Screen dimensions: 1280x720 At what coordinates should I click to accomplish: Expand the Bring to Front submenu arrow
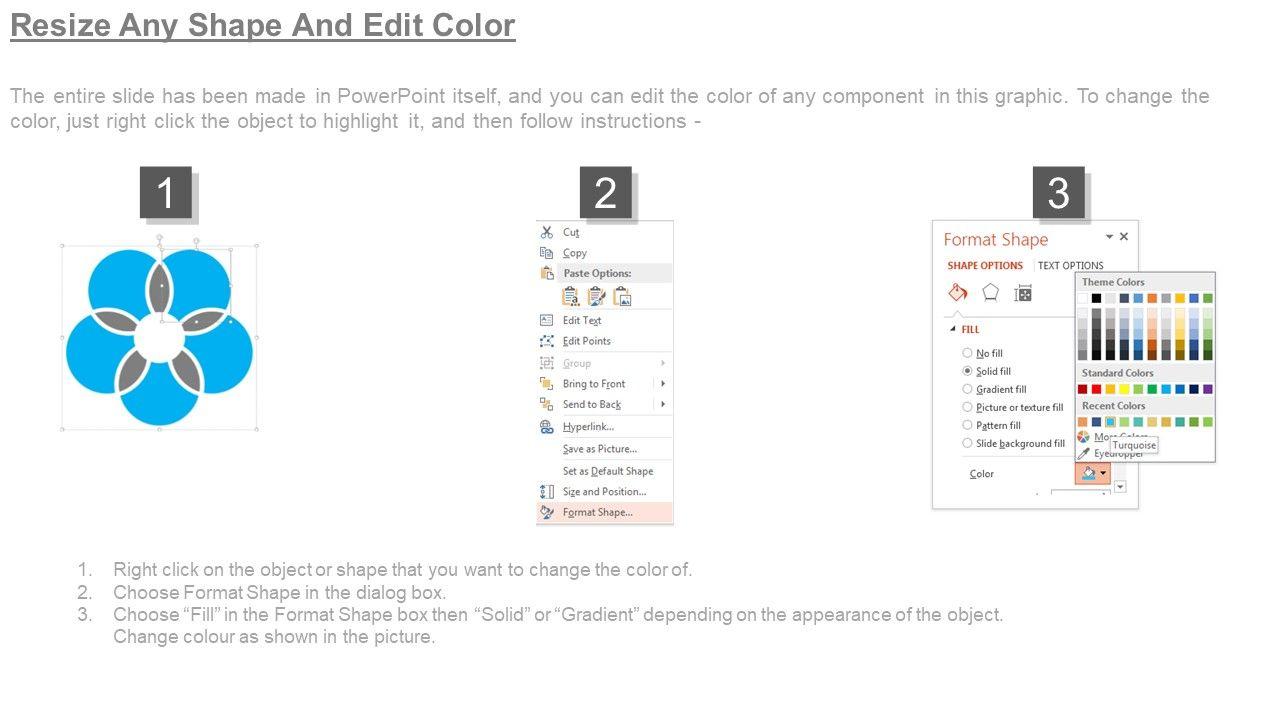(662, 384)
